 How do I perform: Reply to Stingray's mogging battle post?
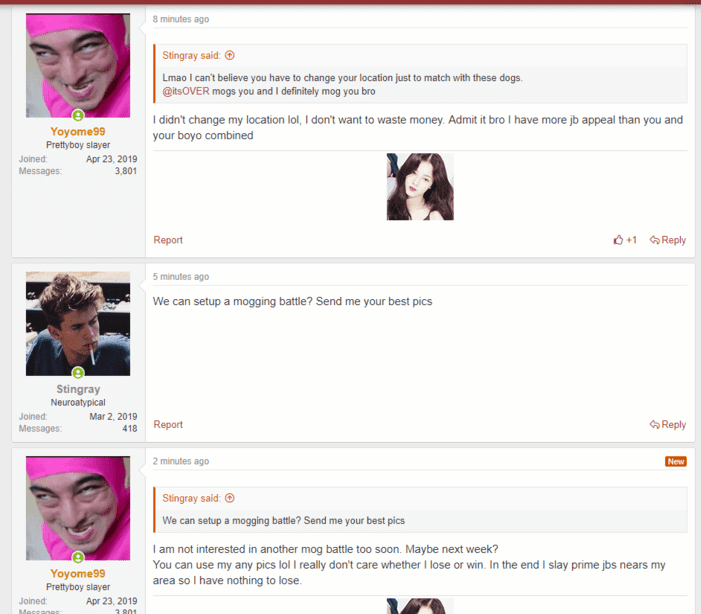click(667, 425)
